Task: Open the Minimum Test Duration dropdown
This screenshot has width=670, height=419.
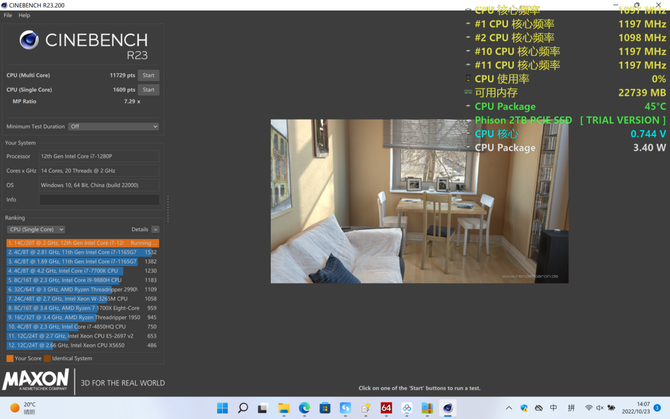Action: pyautogui.click(x=114, y=126)
